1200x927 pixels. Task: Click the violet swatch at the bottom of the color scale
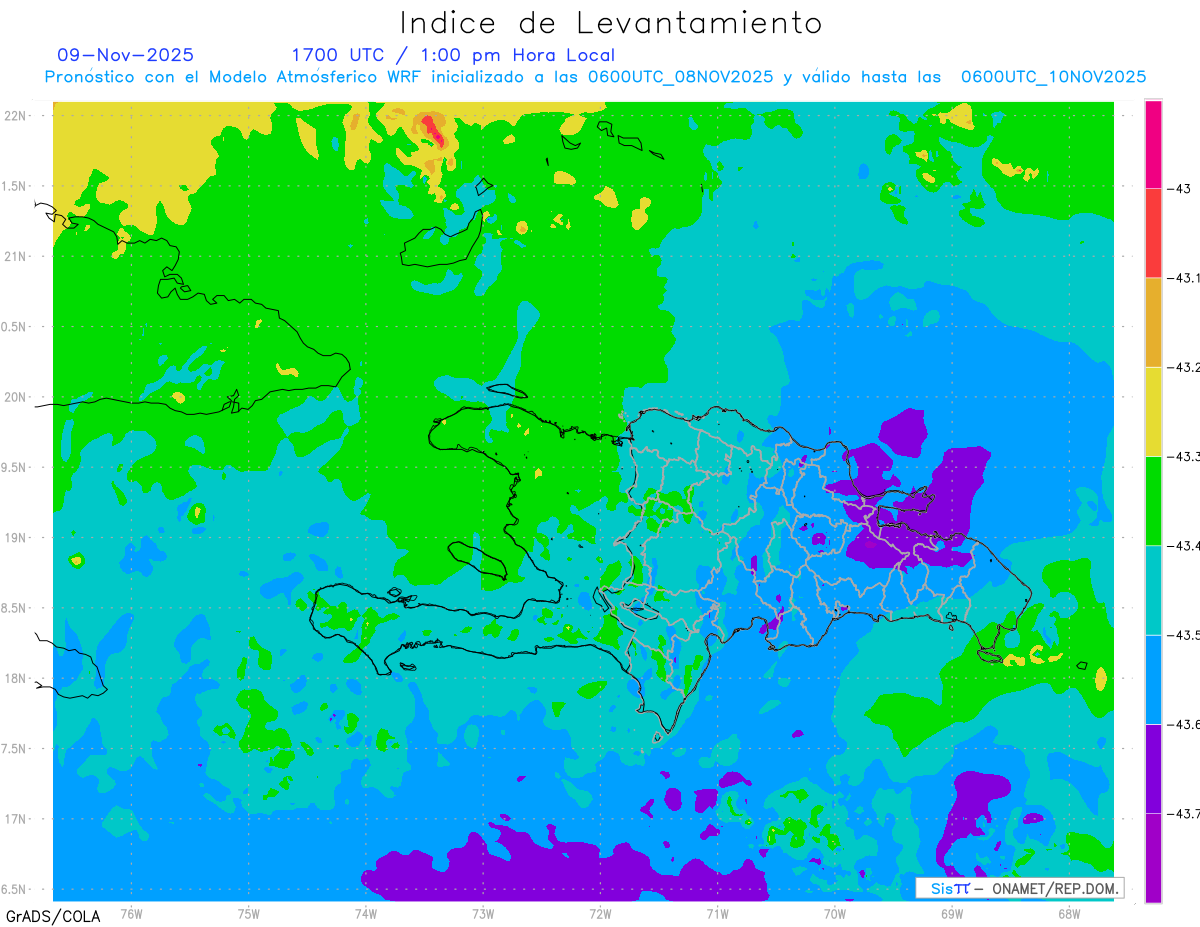pyautogui.click(x=1153, y=857)
